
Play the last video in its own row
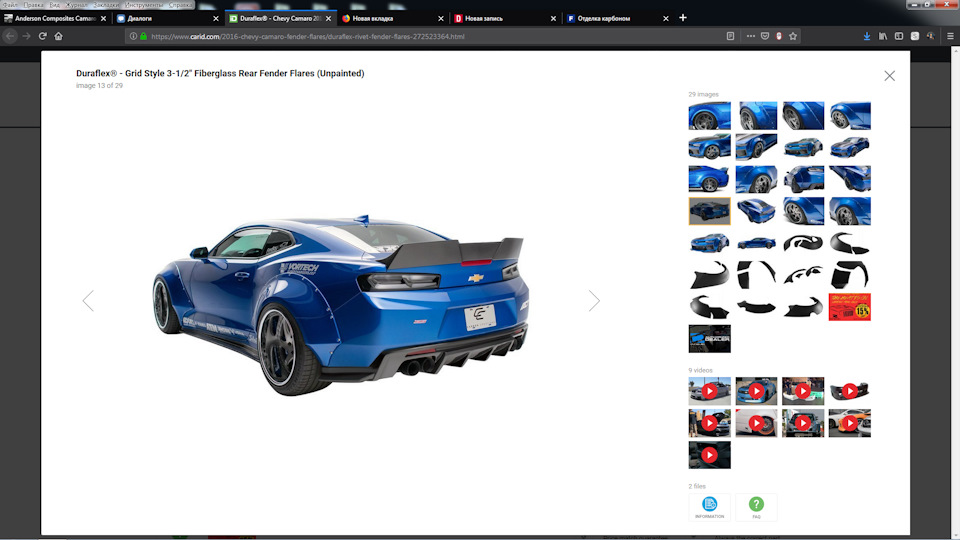710,455
